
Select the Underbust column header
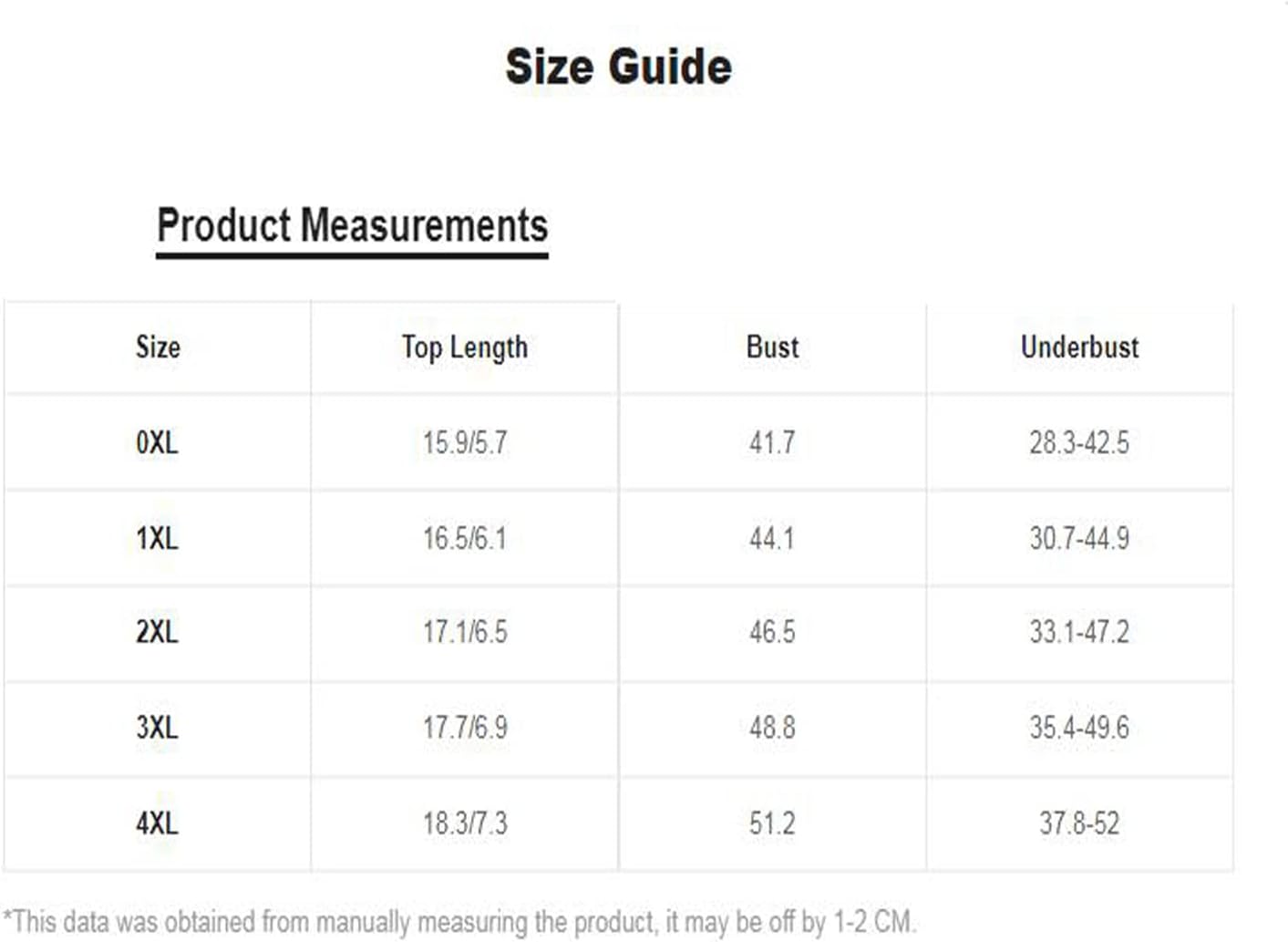pos(1079,347)
